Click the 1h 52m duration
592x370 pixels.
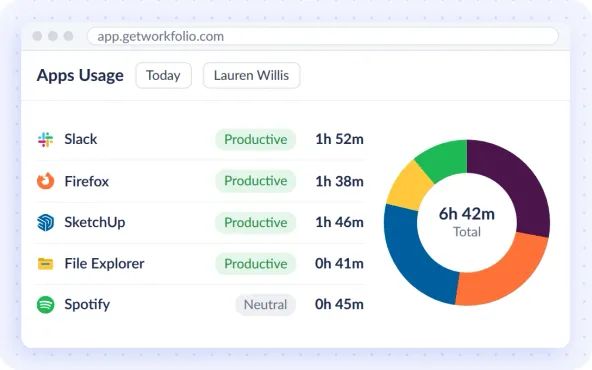point(339,139)
